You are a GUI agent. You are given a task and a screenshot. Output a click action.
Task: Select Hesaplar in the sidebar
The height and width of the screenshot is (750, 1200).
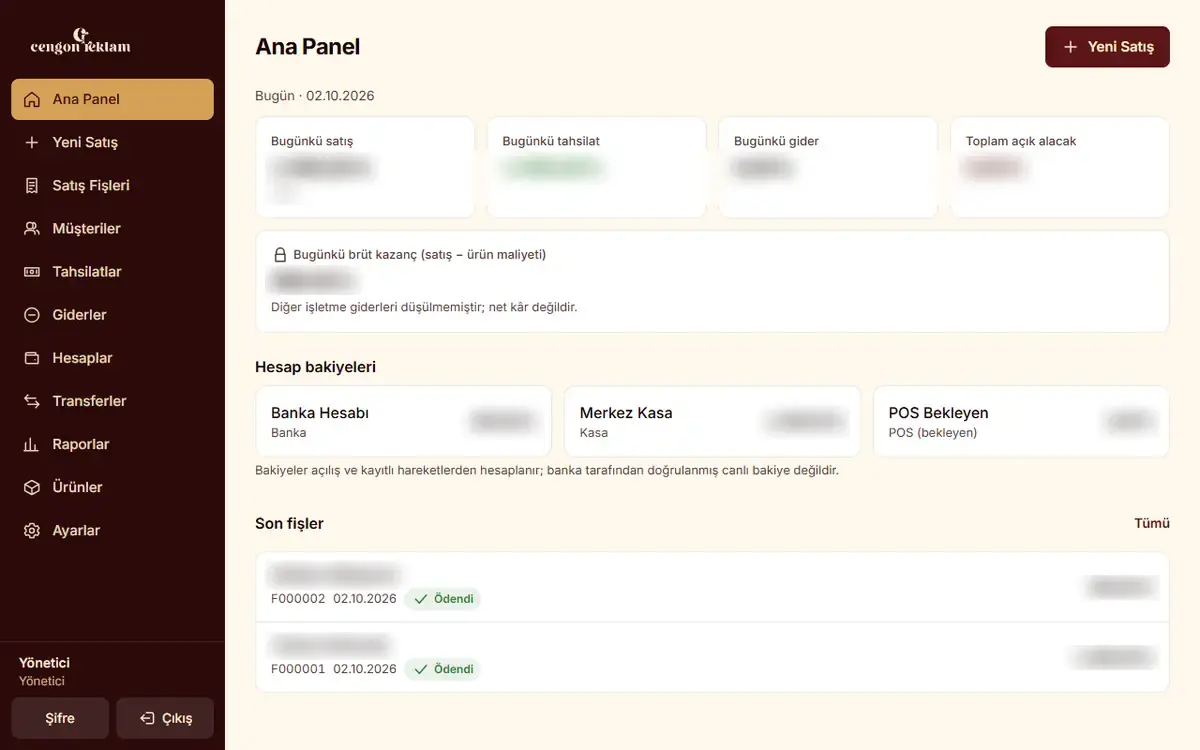(112, 358)
